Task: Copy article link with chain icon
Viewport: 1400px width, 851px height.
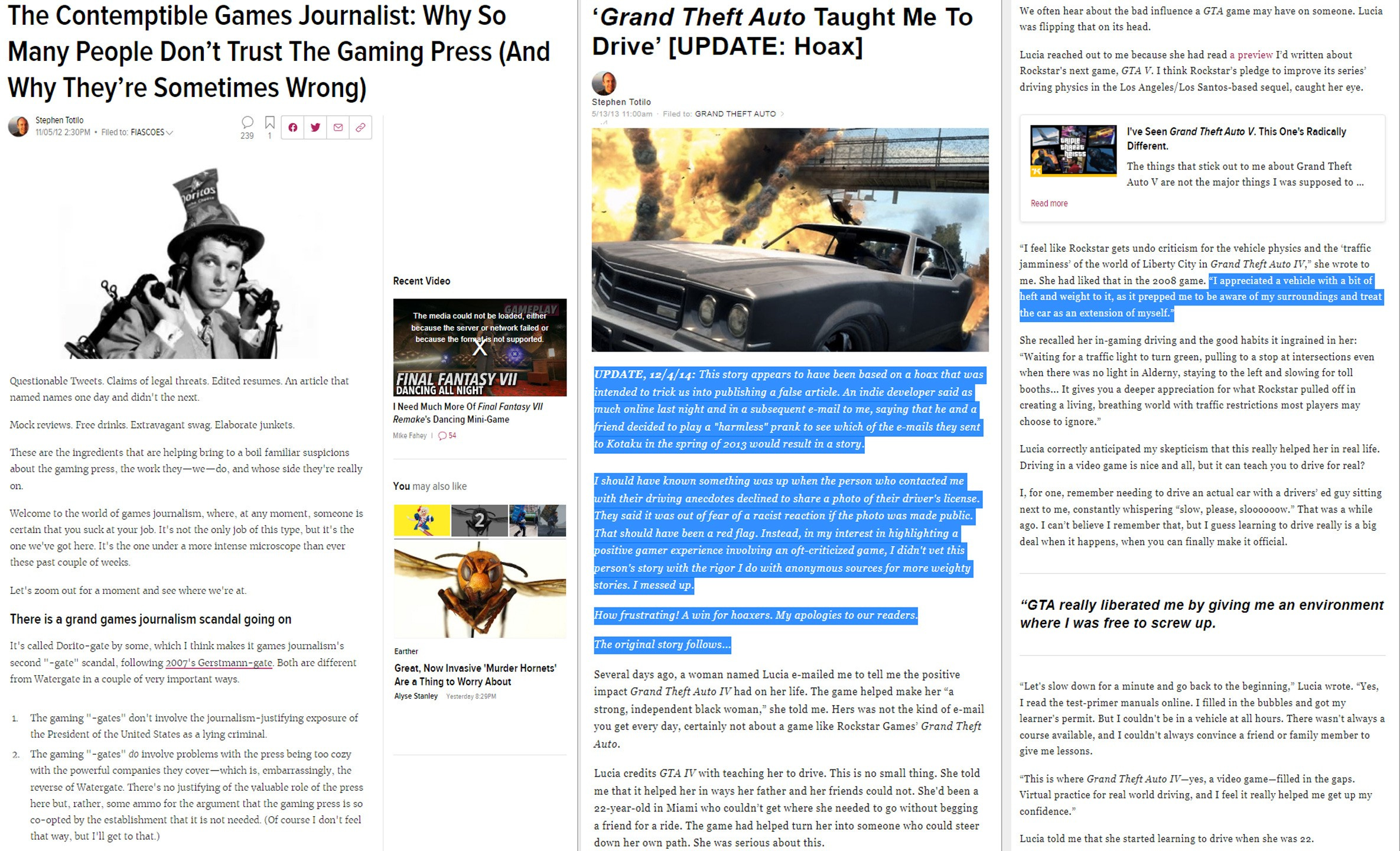Action: 360,127
